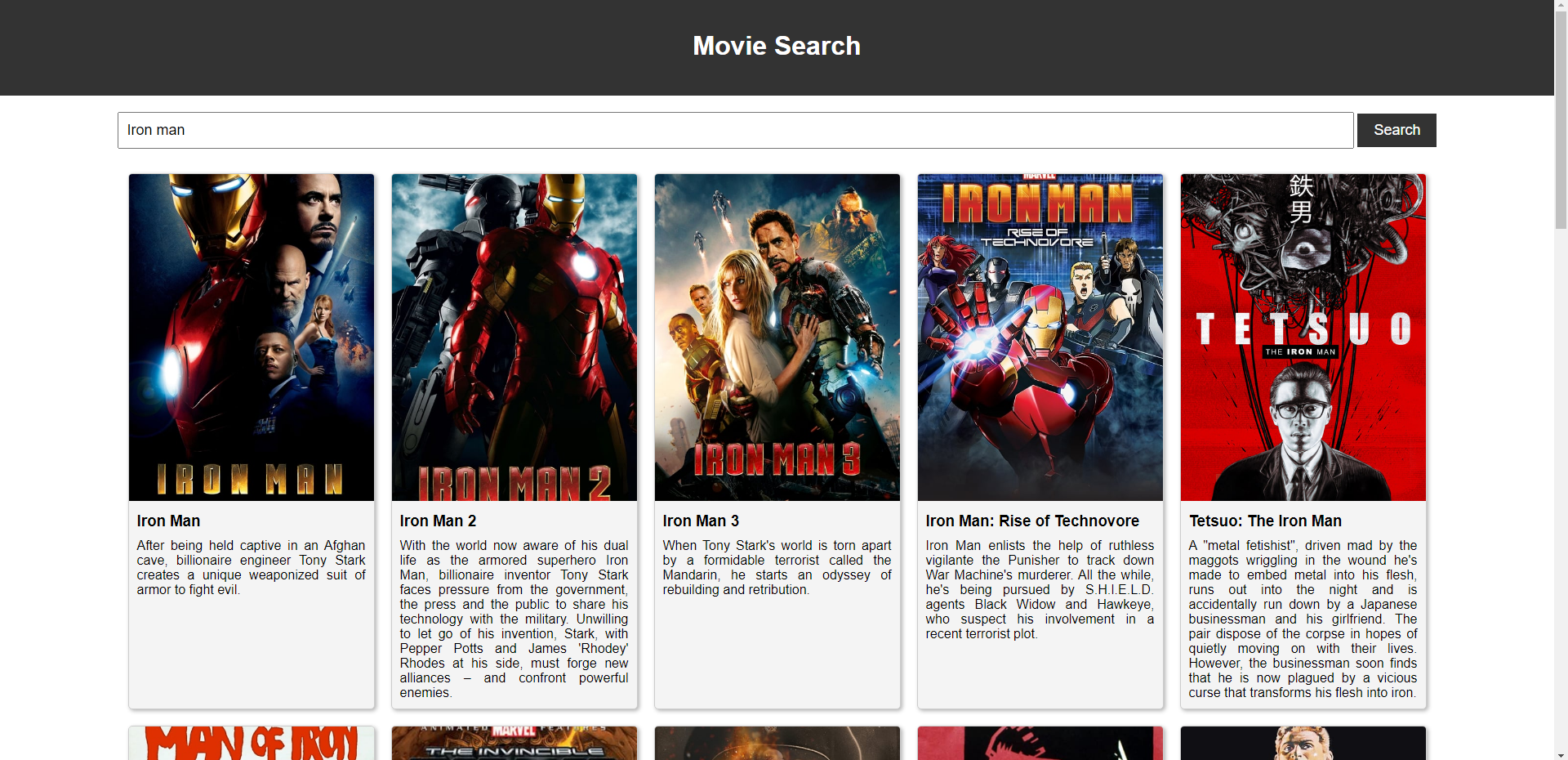Click description starting "Iron Man enlists the help"
Viewport: 1568px width, 760px height.
click(1040, 589)
